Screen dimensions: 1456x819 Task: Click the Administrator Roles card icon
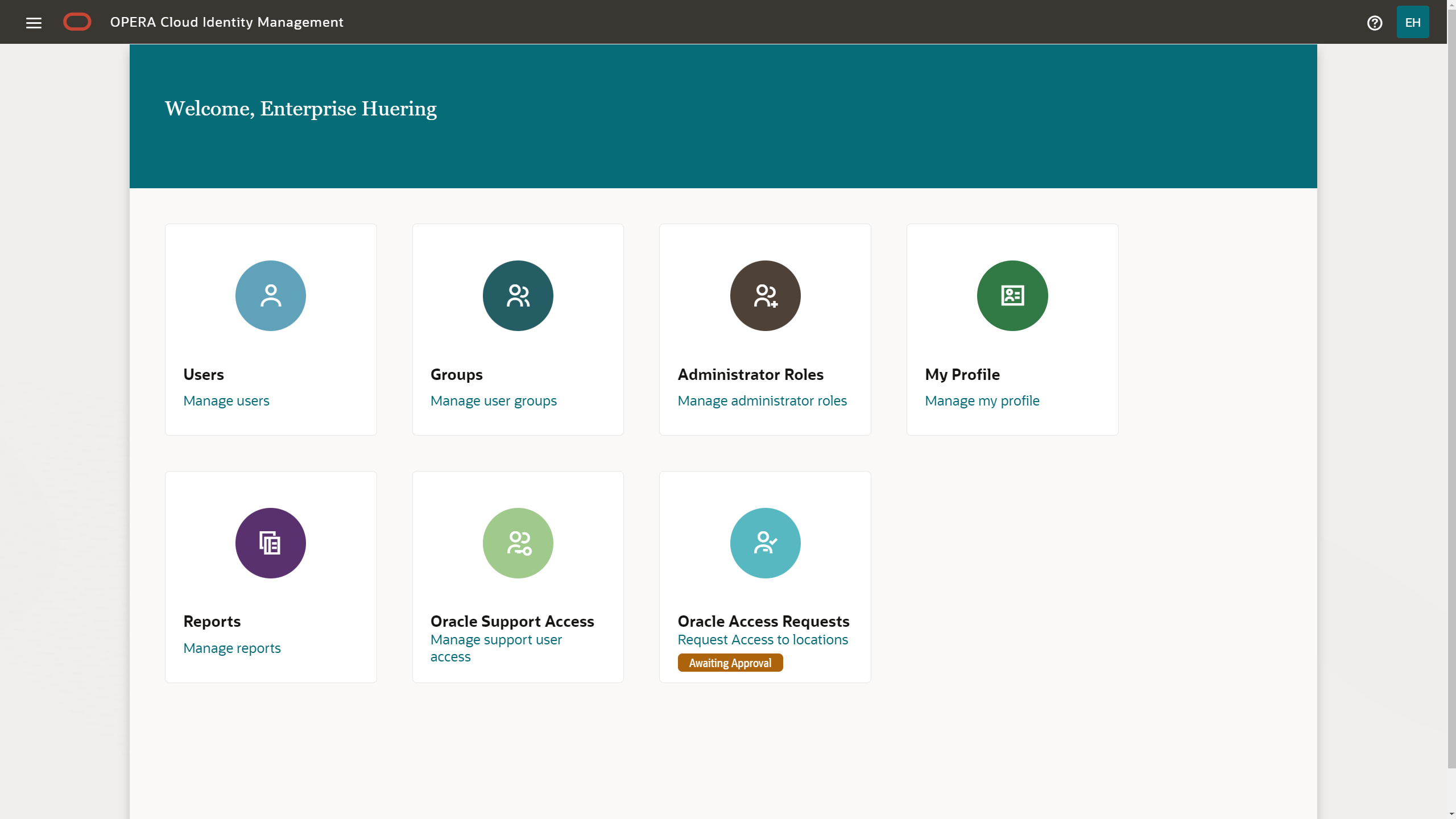pyautogui.click(x=764, y=295)
